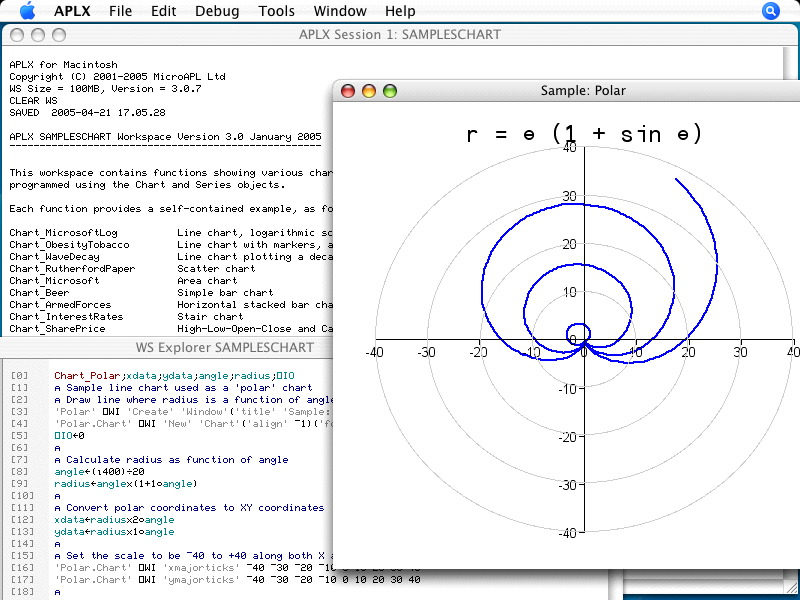This screenshot has height=600, width=800.
Task: Close the APLX Session 1 window
Action: [x=15, y=35]
